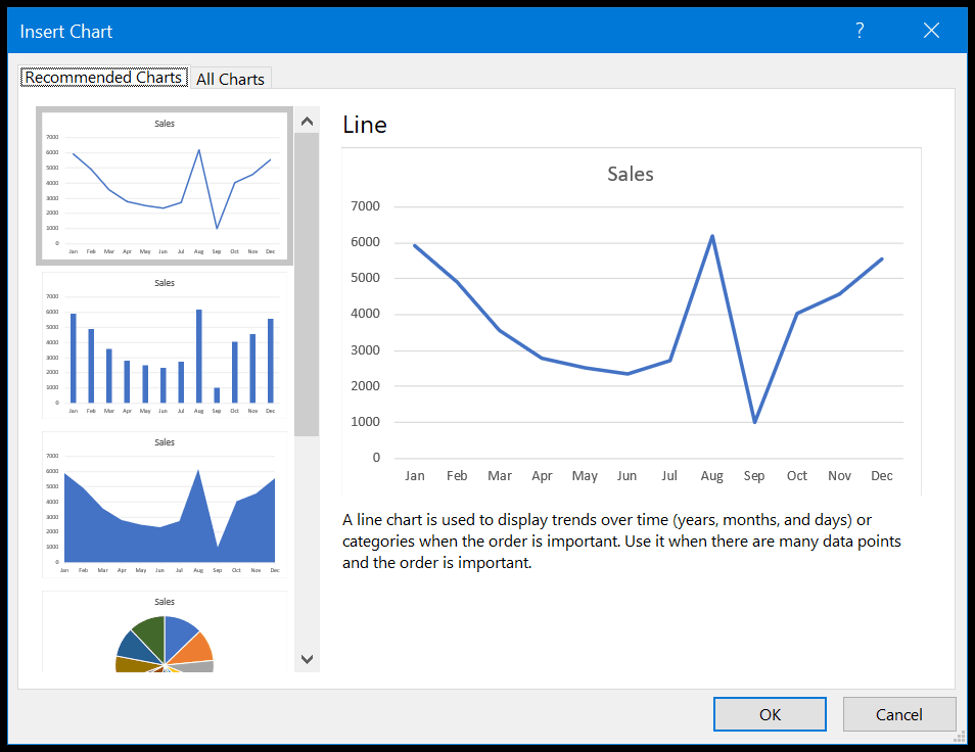Screen dimensions: 975x752
Task: Confirm with the OK button
Action: coord(770,714)
